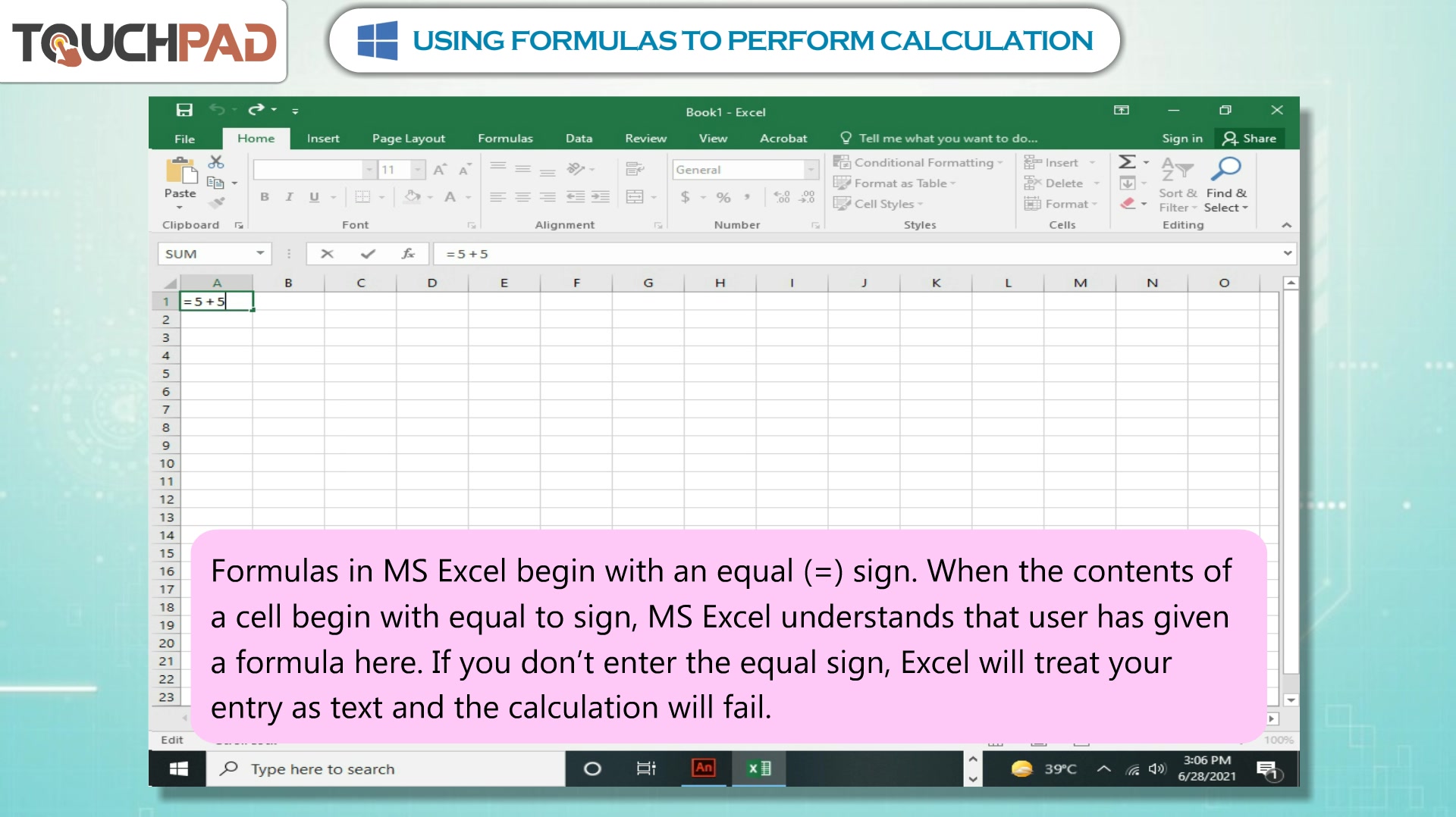Click Enter checkmark in formula bar
Image resolution: width=1456 pixels, height=817 pixels.
(368, 254)
